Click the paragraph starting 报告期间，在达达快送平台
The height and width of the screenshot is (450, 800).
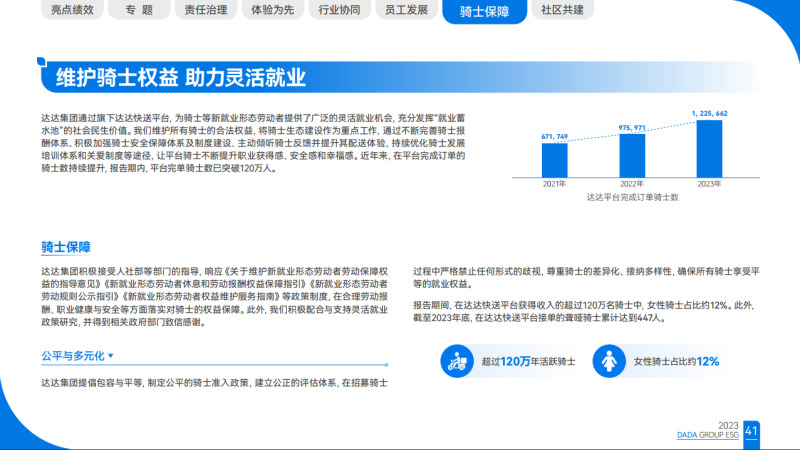[x=586, y=311]
